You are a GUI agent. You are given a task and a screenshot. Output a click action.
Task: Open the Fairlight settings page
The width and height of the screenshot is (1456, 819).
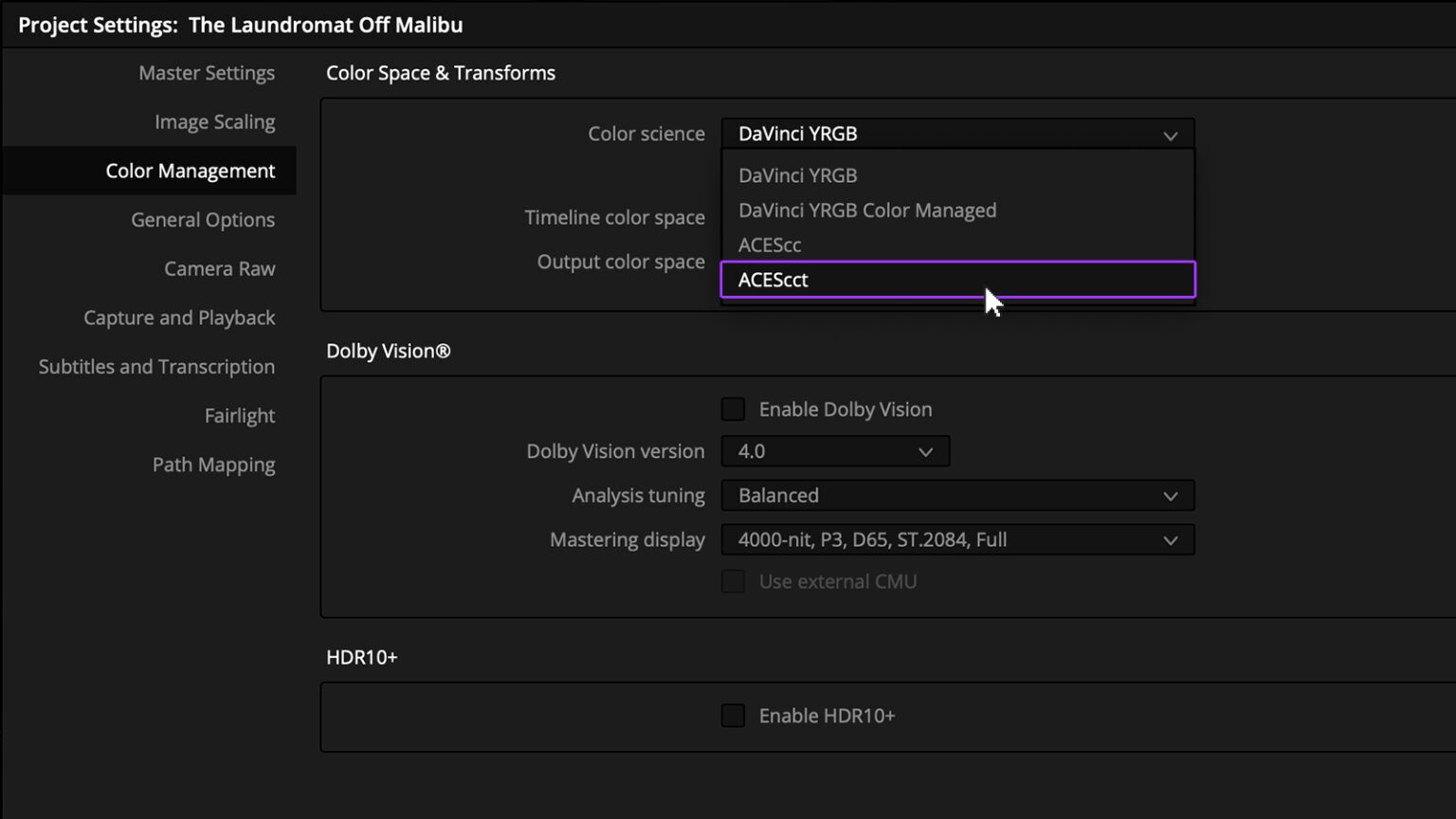click(x=240, y=415)
